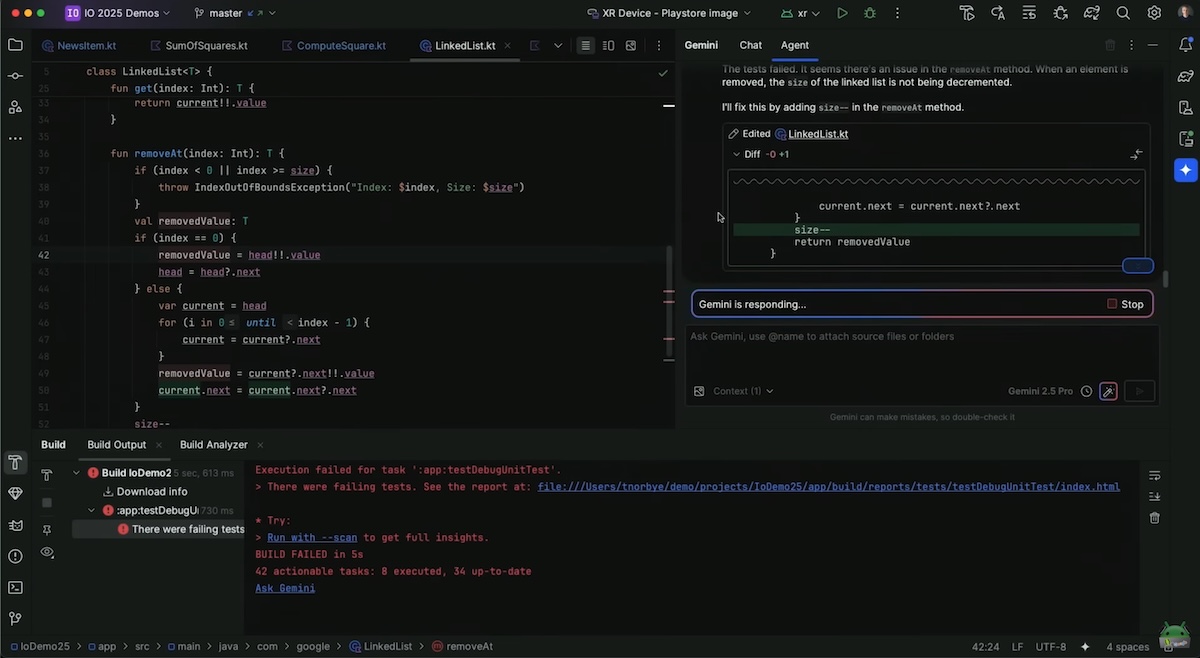This screenshot has width=1200, height=658.
Task: Stop the Gemini response
Action: [1126, 304]
